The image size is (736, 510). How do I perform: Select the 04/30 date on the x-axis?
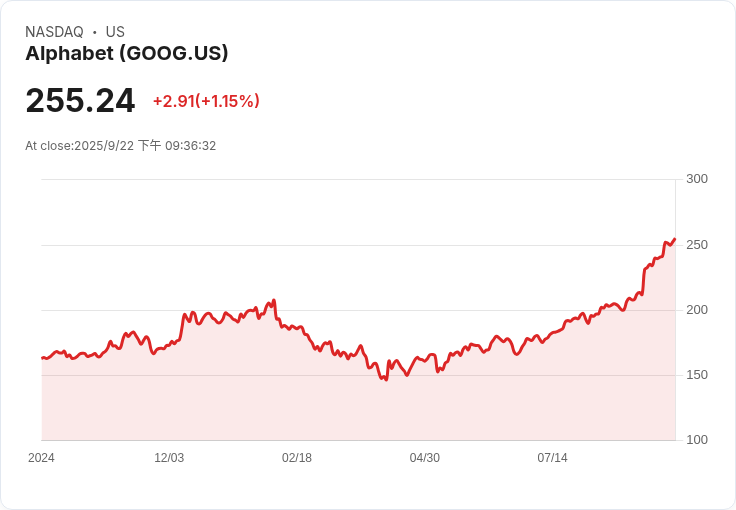tap(425, 458)
